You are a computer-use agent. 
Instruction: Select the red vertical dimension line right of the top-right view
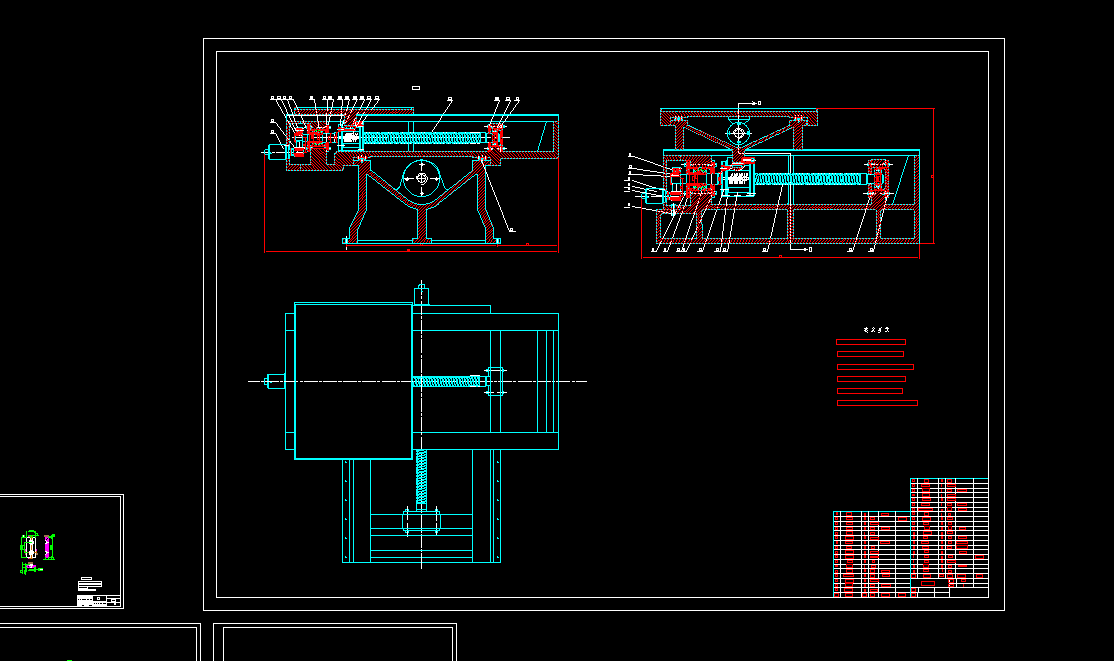pos(934,176)
